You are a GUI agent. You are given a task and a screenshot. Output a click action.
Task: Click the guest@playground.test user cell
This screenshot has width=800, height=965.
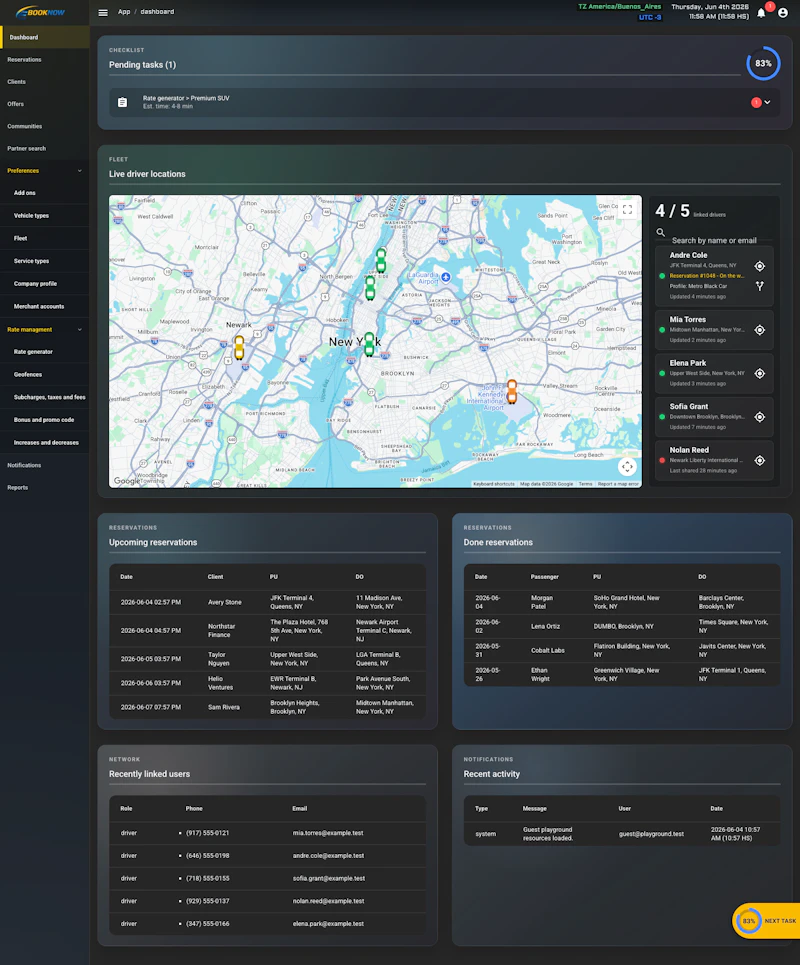(x=651, y=834)
